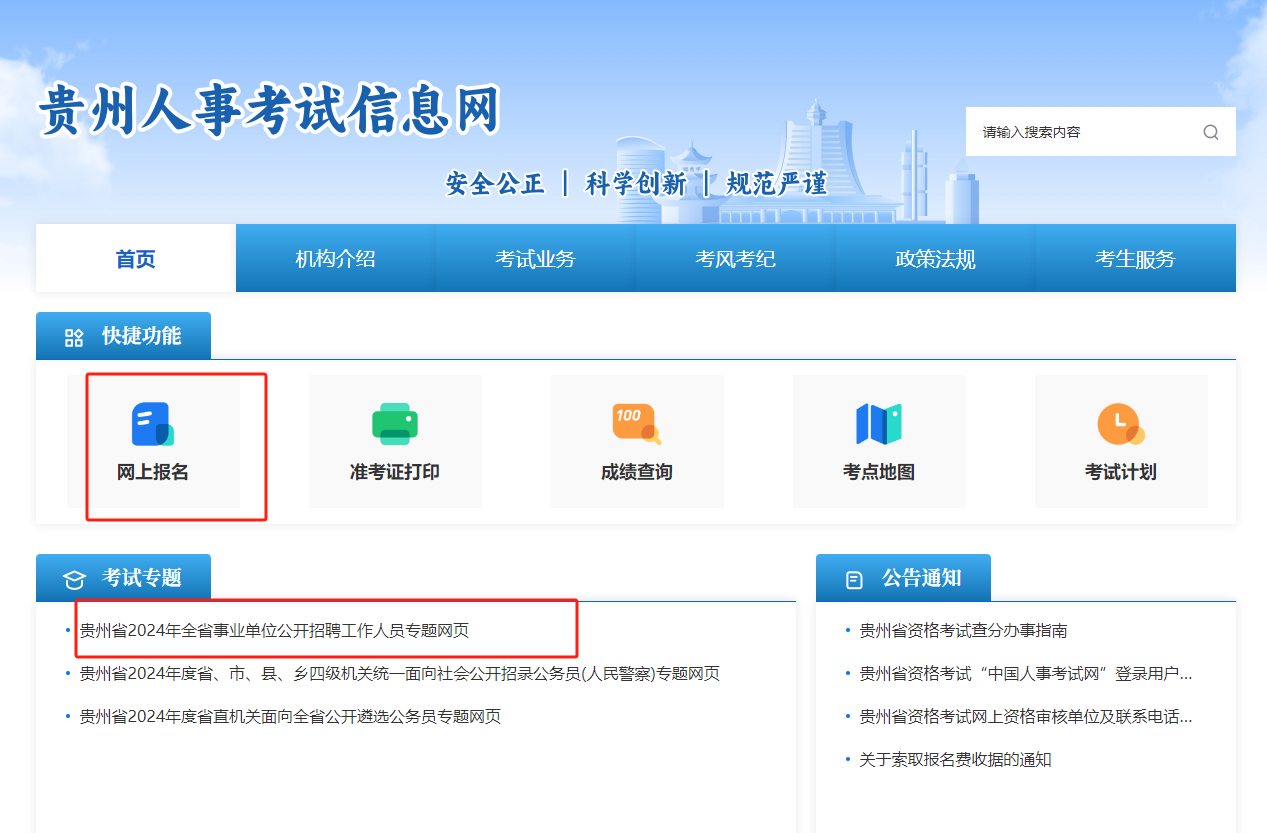The image size is (1267, 833).
Task: Click the search magnifier icon
Action: pyautogui.click(x=1210, y=132)
